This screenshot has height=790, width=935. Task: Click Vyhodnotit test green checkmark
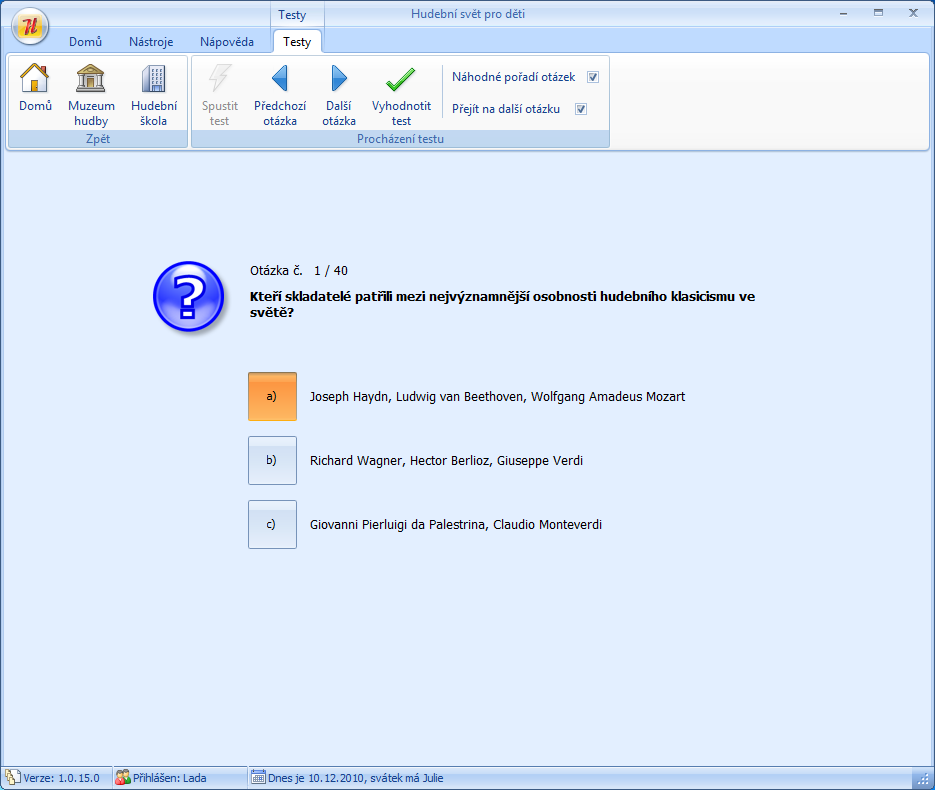[x=401, y=95]
